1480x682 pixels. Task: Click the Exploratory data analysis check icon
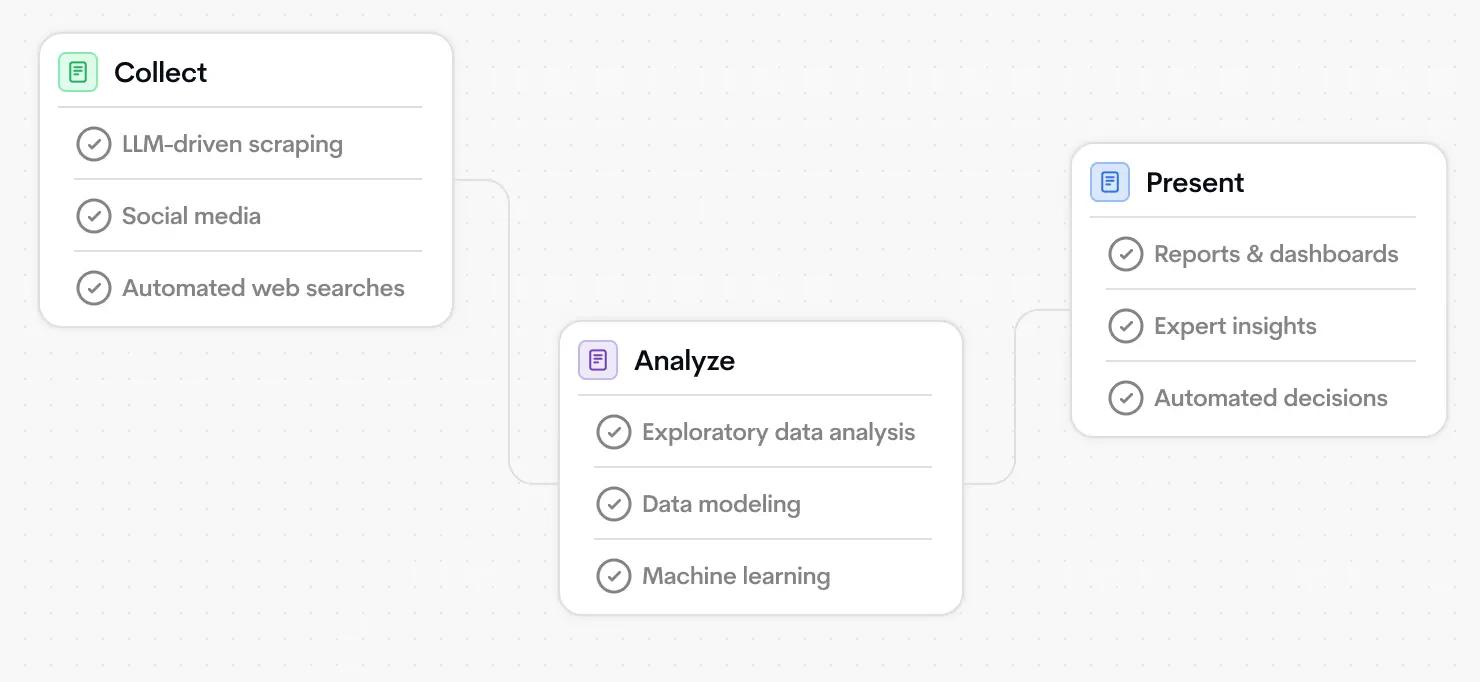click(x=614, y=432)
